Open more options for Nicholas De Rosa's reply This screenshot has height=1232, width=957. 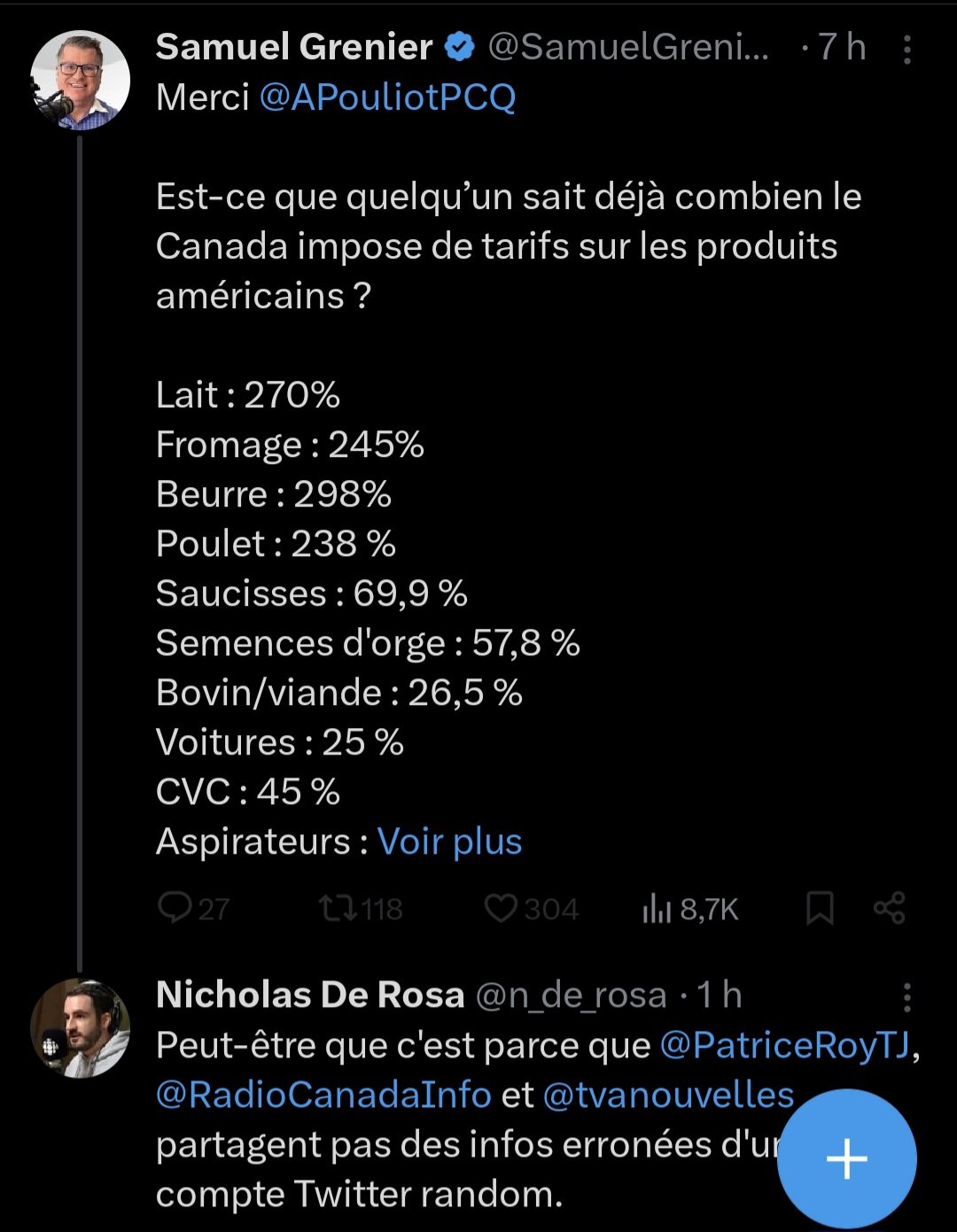pyautogui.click(x=907, y=997)
